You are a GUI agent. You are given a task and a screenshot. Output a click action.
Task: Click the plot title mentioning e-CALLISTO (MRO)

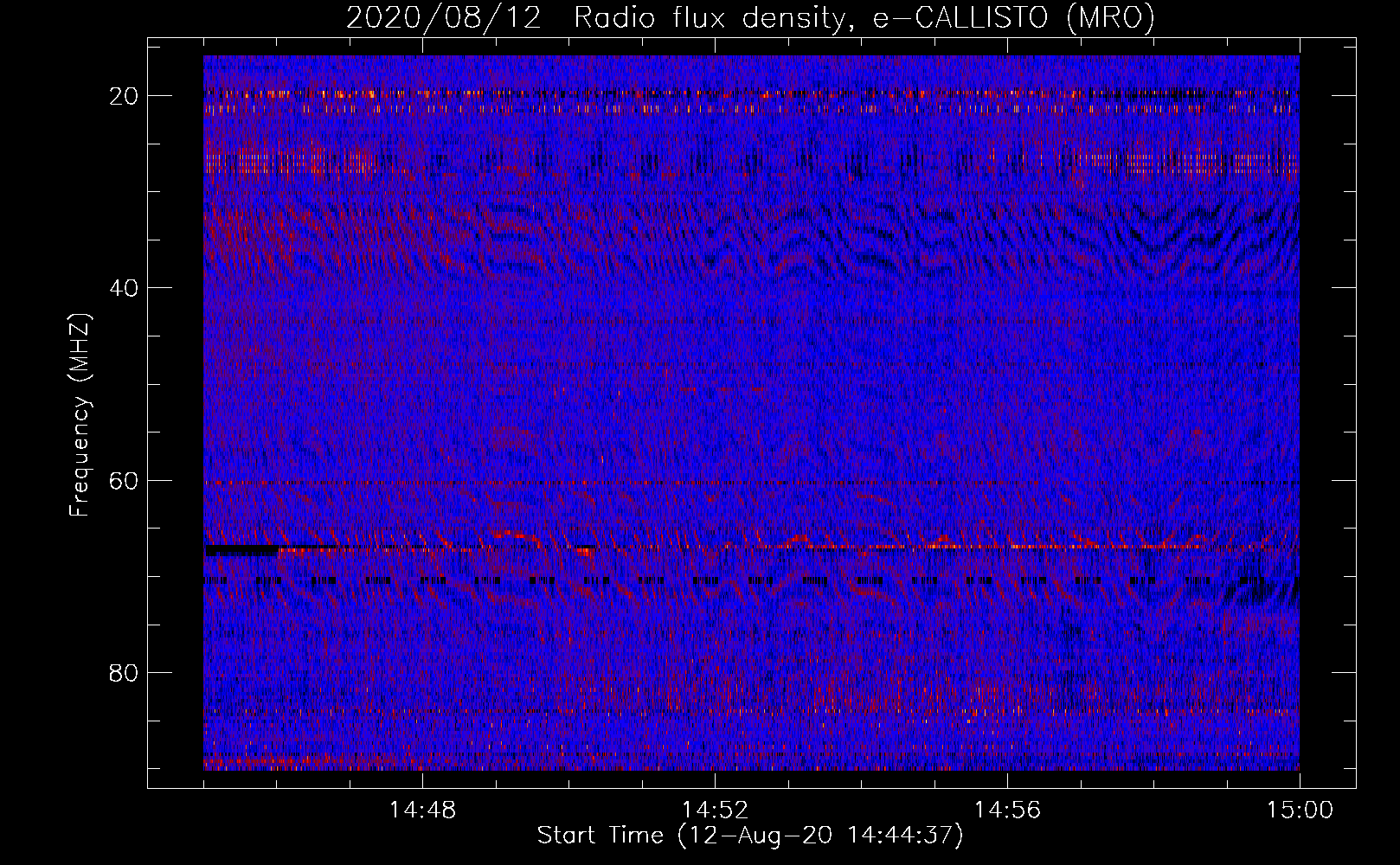[x=750, y=17]
